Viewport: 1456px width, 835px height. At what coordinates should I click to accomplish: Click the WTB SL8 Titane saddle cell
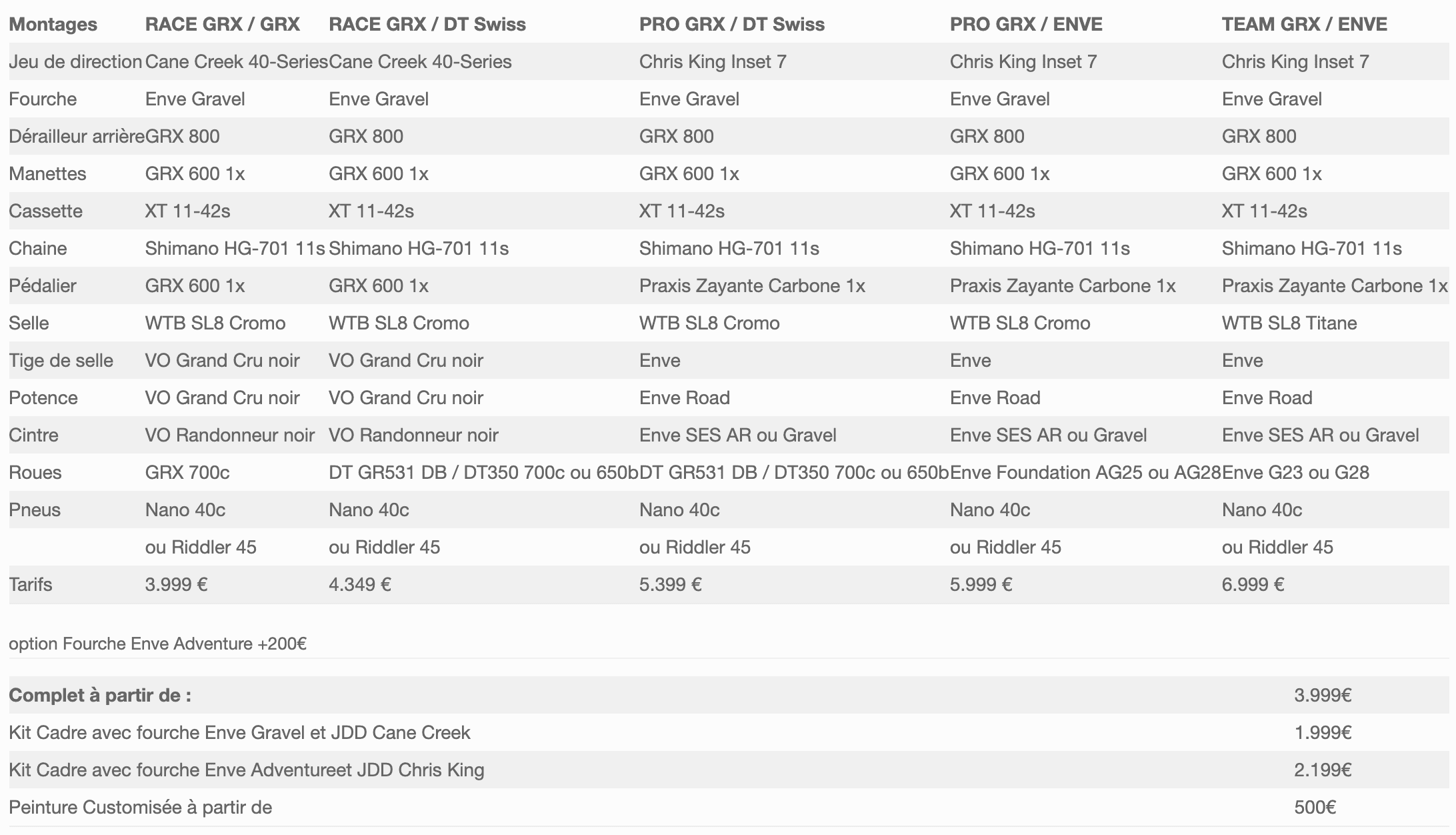(1289, 323)
